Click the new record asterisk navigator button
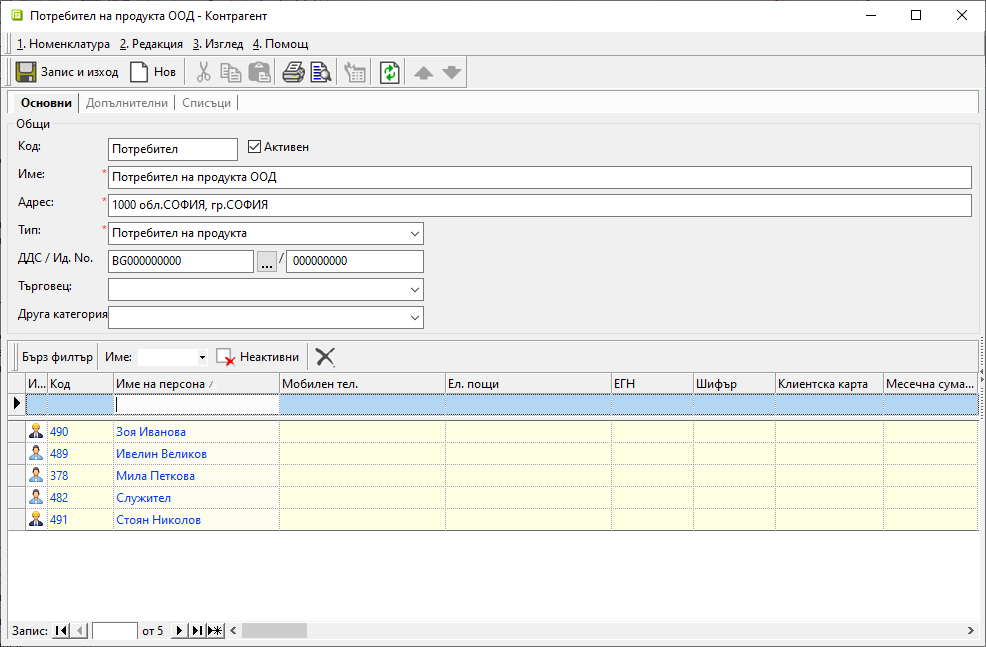This screenshot has height=647, width=986. pyautogui.click(x=214, y=631)
